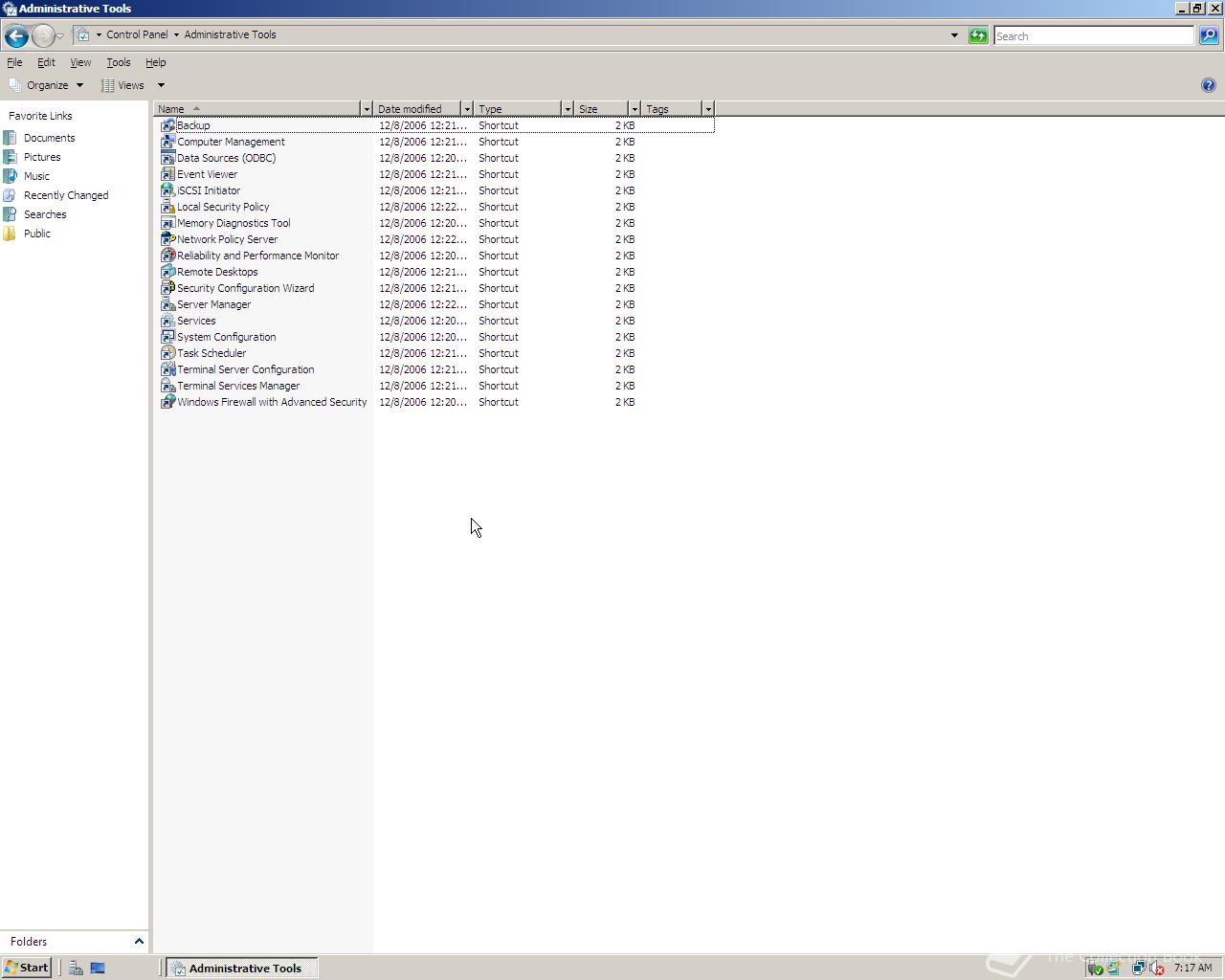The image size is (1225, 980).
Task: Open the View menu
Action: click(x=80, y=62)
